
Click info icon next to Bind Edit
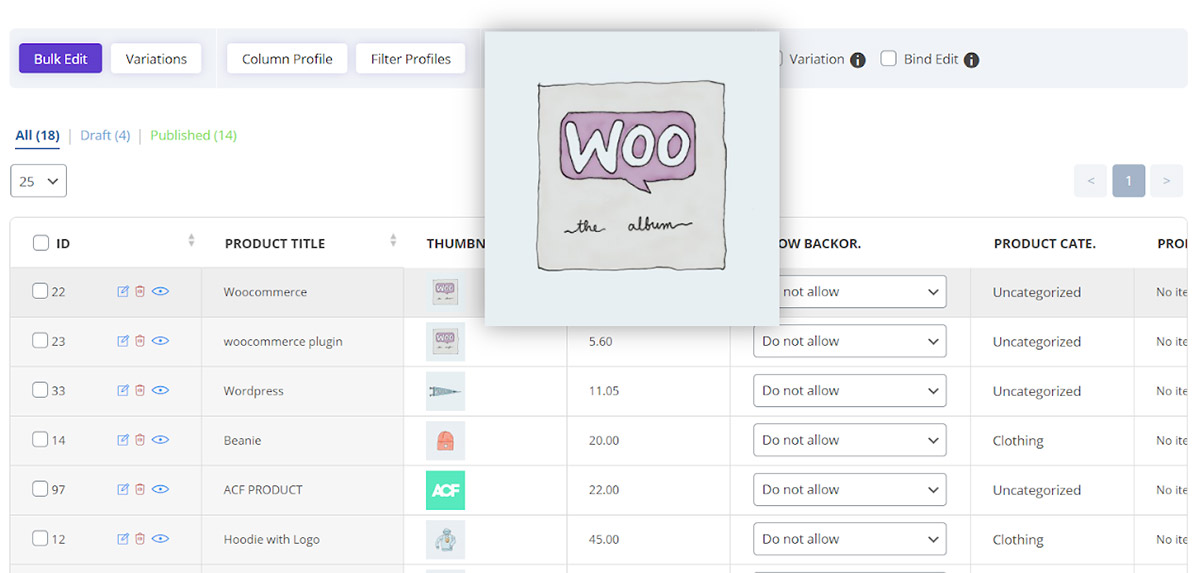(x=971, y=60)
